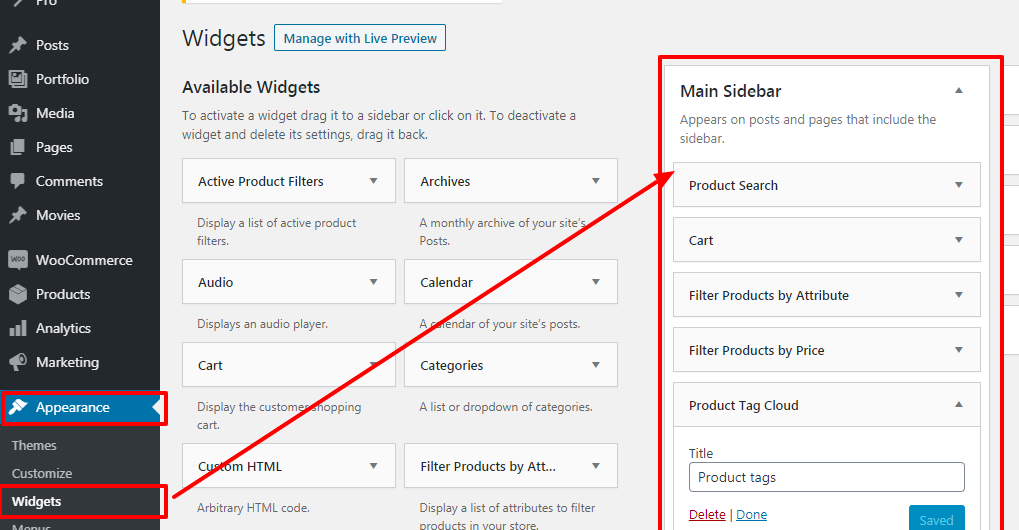1019x530 pixels.
Task: Expand the Calendar widget arrow
Action: coord(596,282)
